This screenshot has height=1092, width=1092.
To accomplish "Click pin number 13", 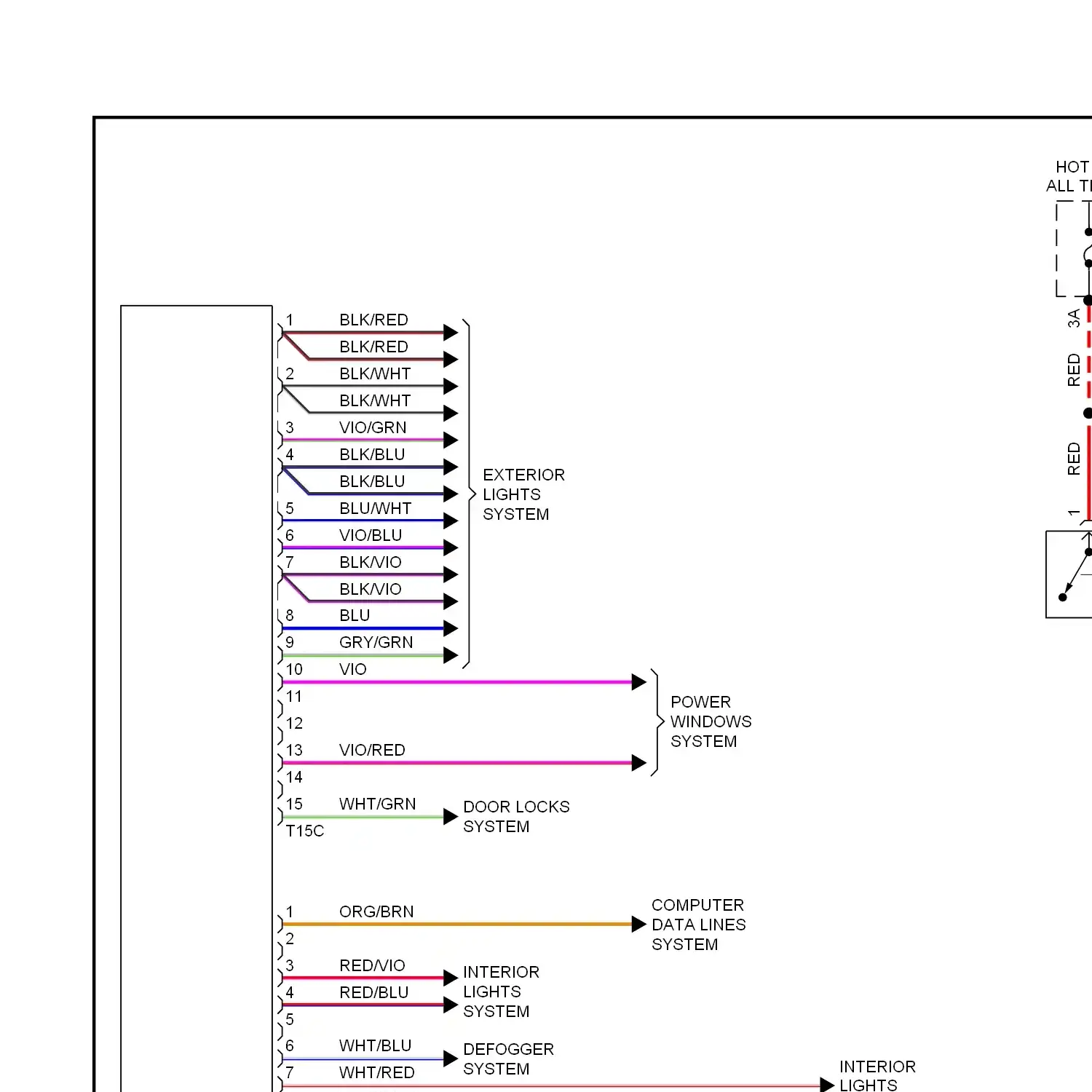I will [x=294, y=750].
